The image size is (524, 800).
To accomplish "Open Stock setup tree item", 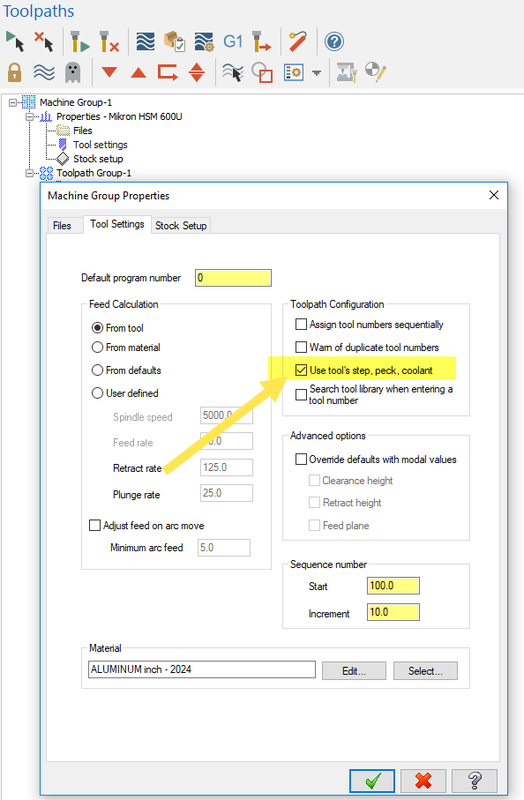I will click(98, 159).
